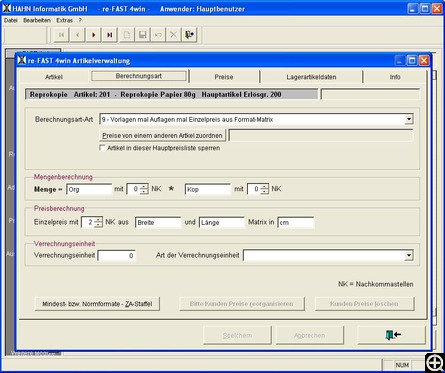The width and height of the screenshot is (445, 373).
Task: Open the Berechnungsart-Art dropdown
Action: pos(409,119)
